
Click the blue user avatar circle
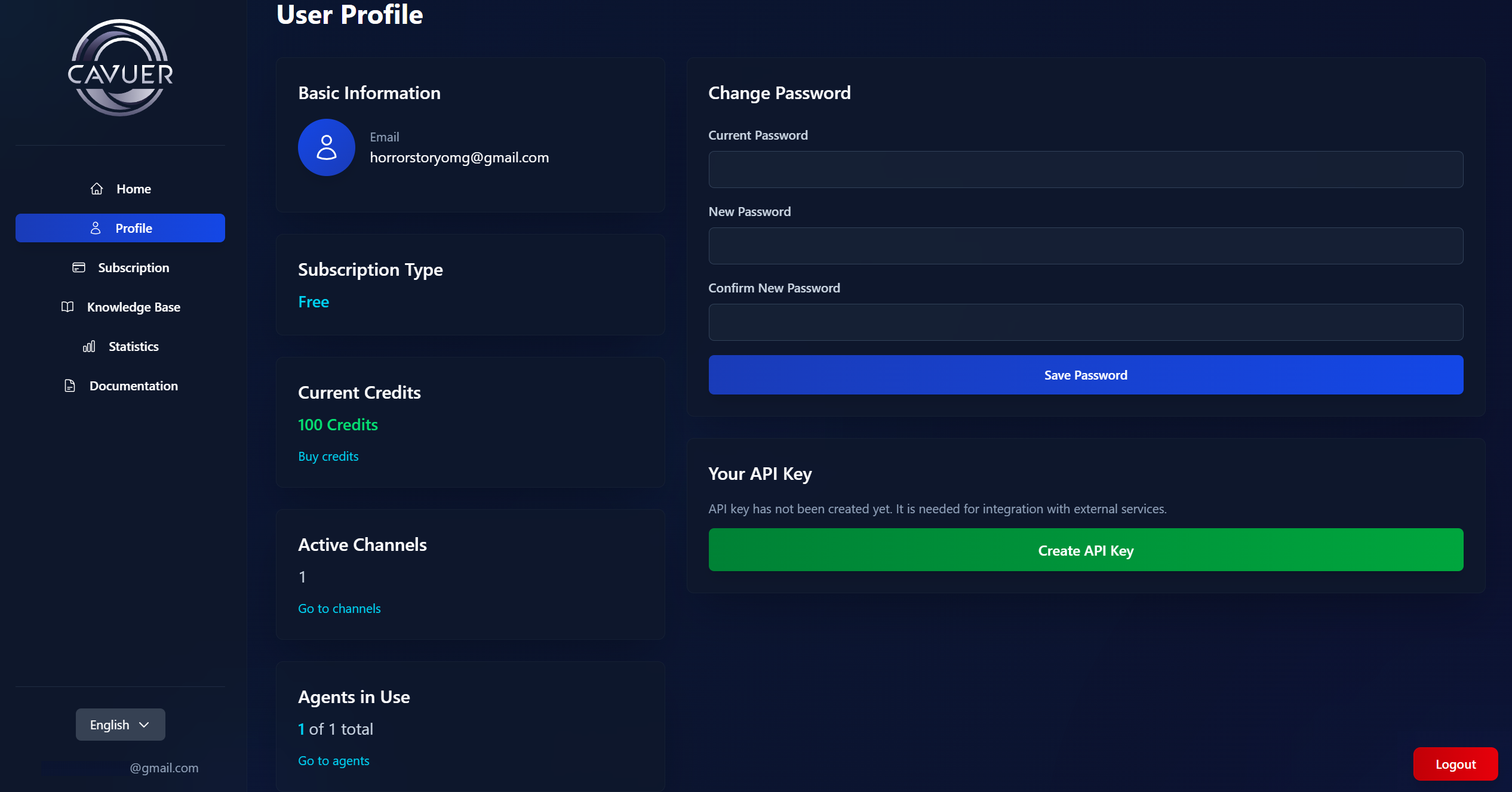click(x=326, y=147)
